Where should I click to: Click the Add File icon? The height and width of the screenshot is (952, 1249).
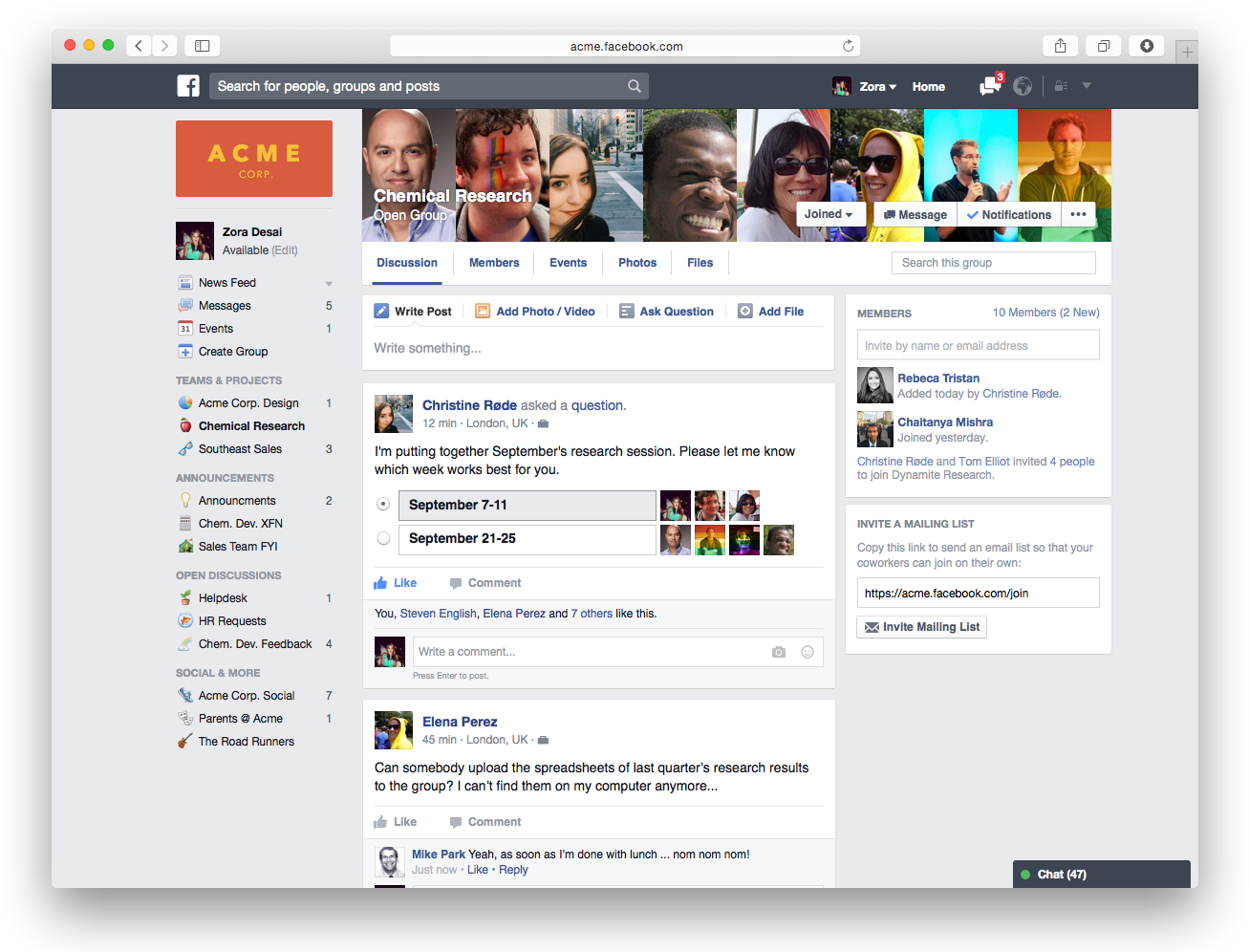(745, 312)
